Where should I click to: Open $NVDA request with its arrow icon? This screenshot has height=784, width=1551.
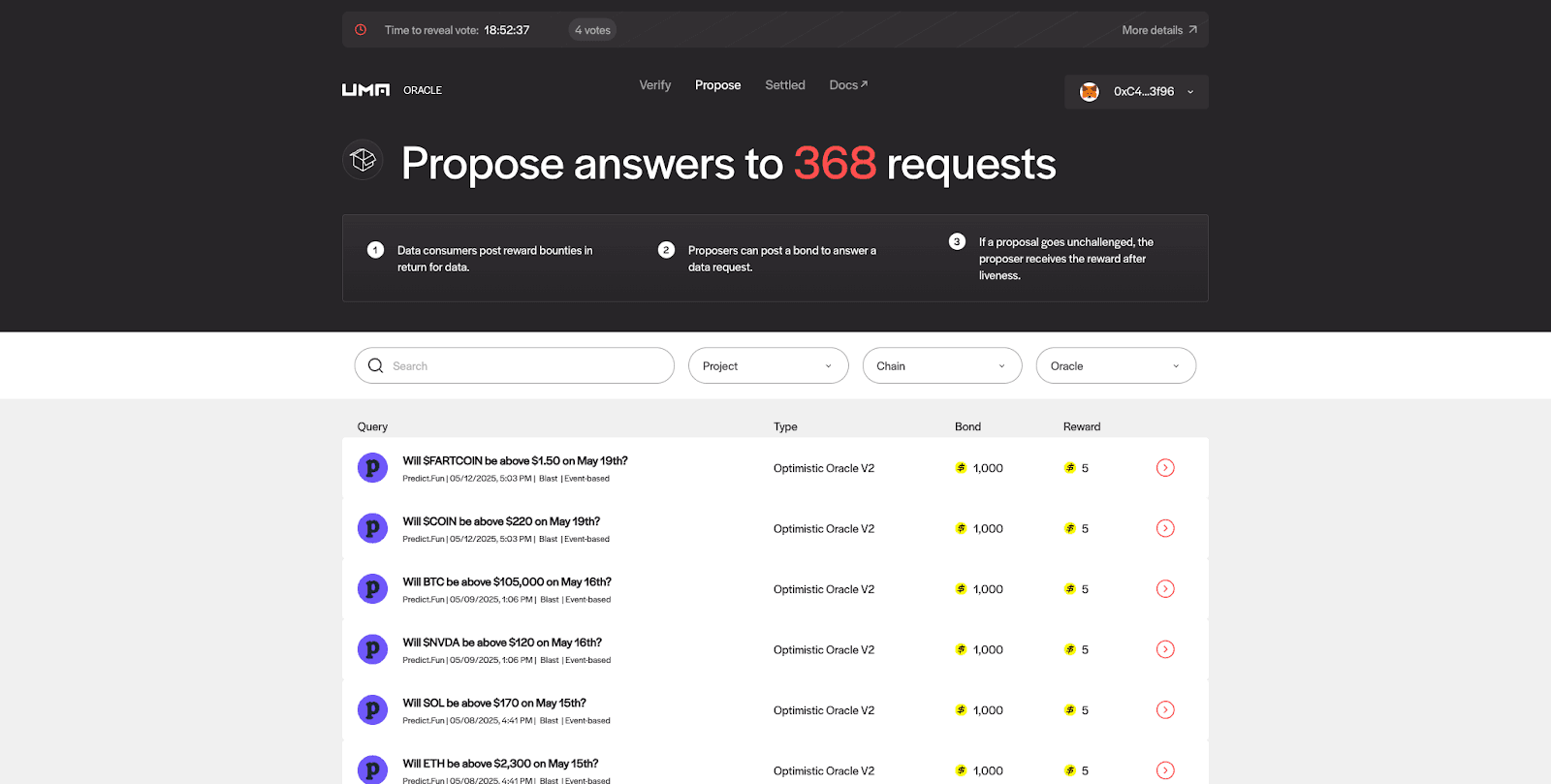[x=1165, y=649]
